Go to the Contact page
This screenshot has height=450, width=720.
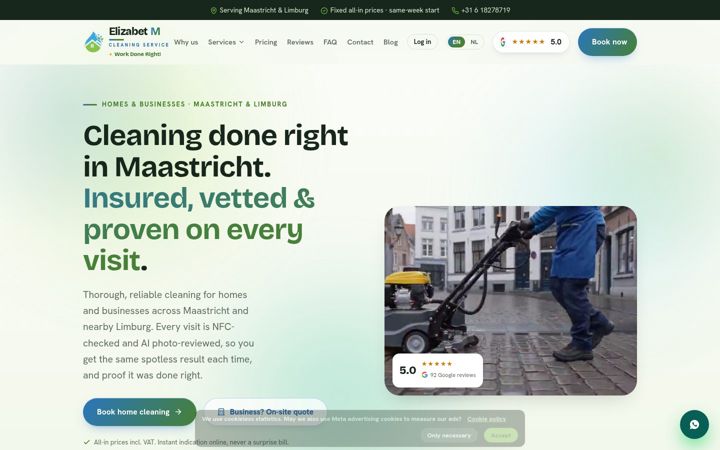coord(360,42)
